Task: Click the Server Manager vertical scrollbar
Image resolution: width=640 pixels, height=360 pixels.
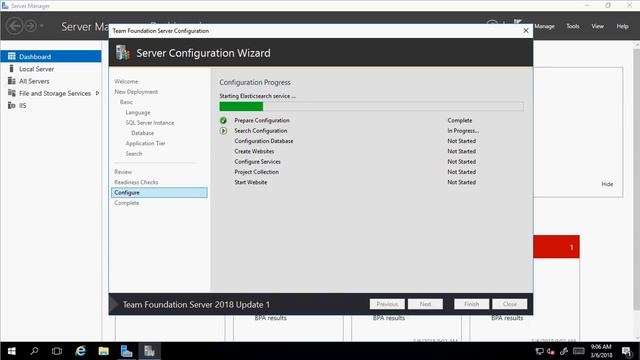Action: (636, 180)
